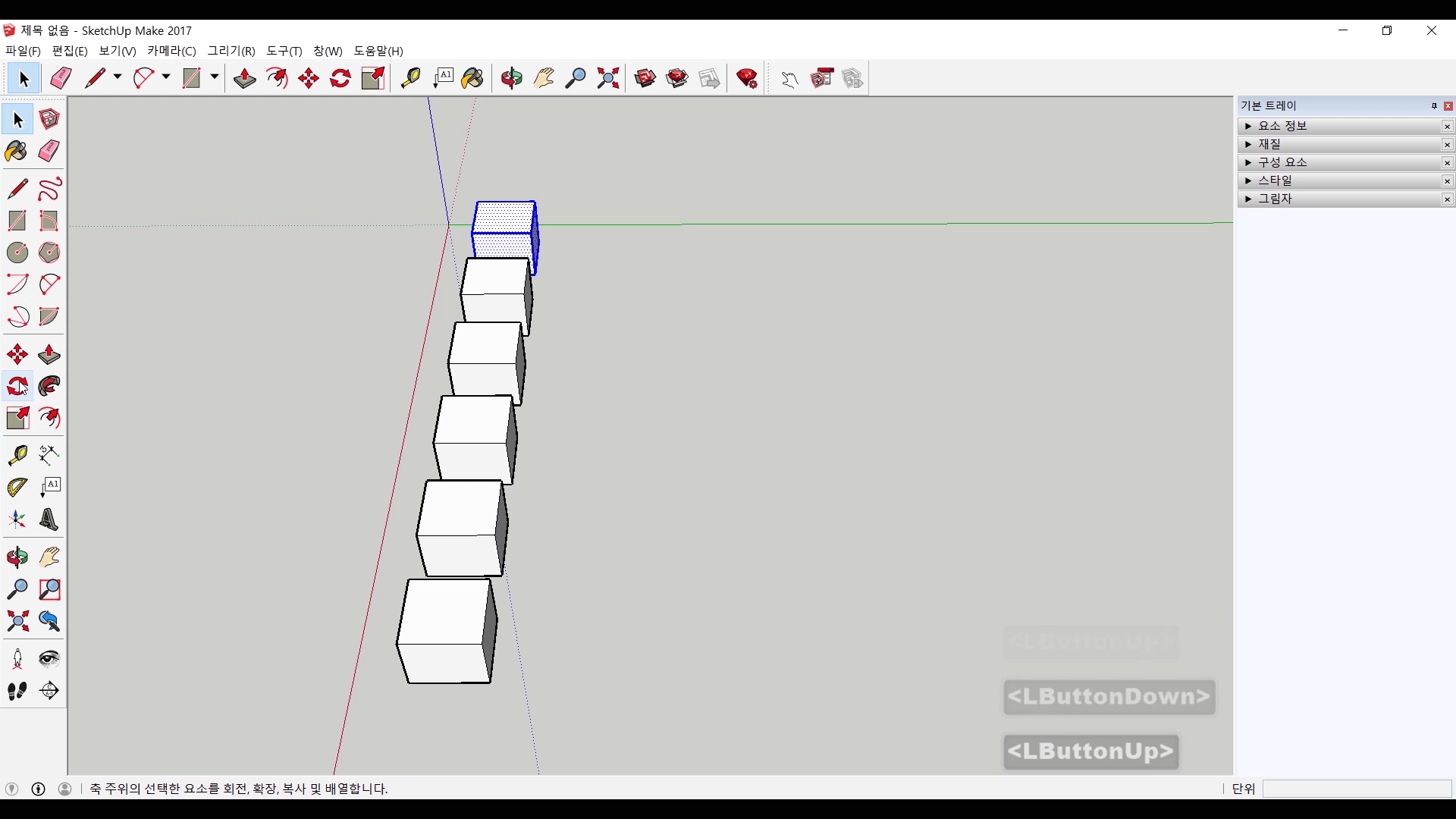Close the 스타일 panel with its X
Image resolution: width=1456 pixels, height=819 pixels.
1447,180
